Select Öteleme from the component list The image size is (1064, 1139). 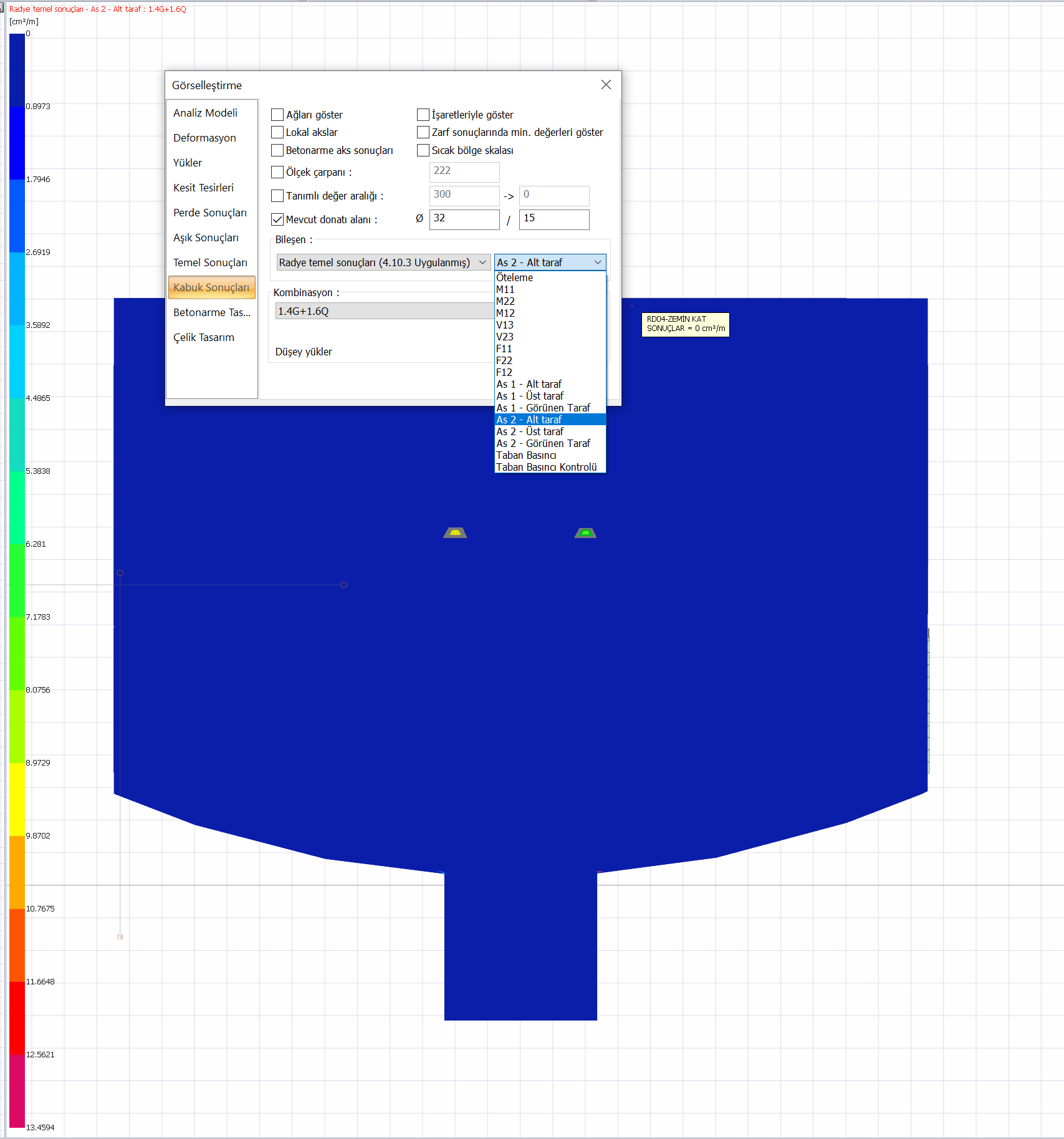coord(550,277)
